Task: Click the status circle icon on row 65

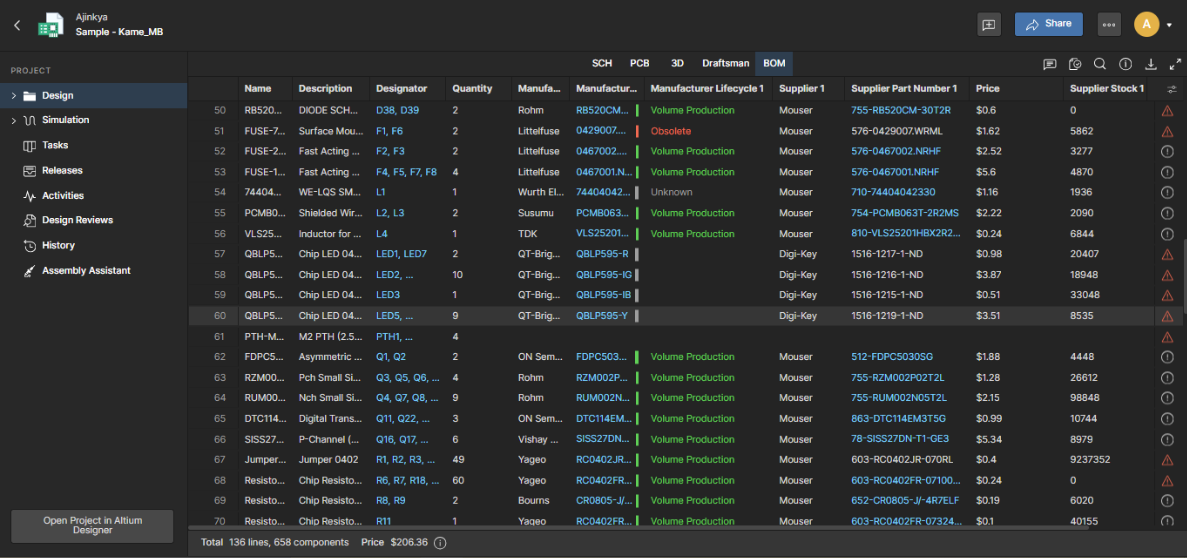Action: 1167,419
